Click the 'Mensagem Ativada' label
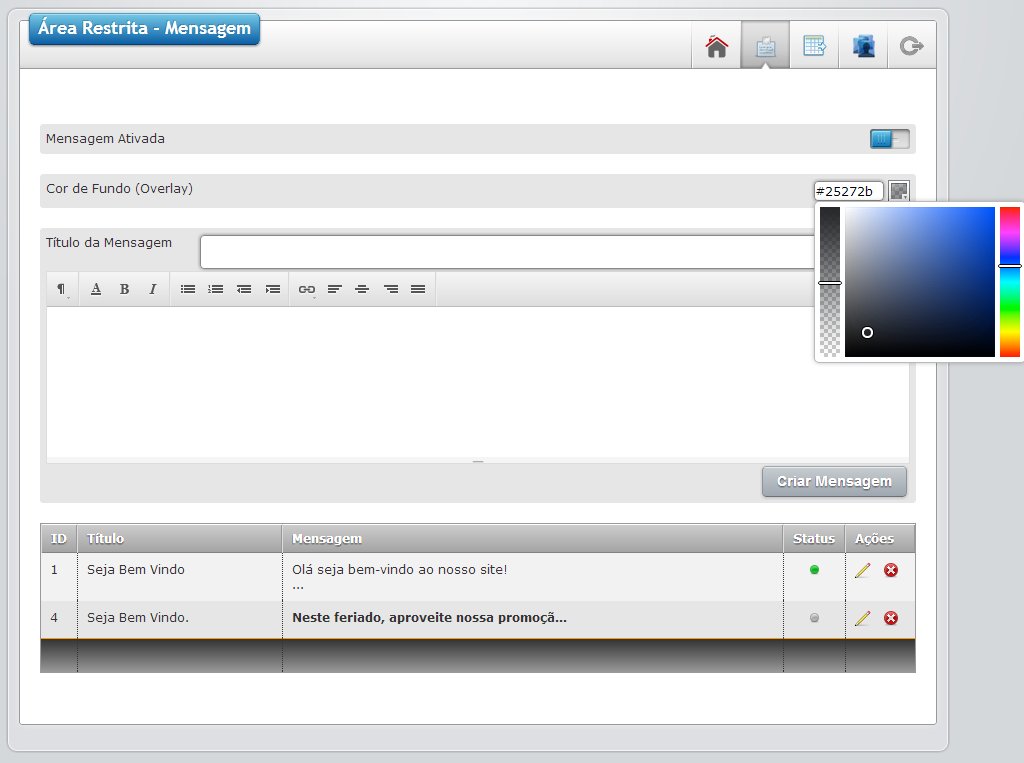The width and height of the screenshot is (1024, 763). (x=105, y=138)
